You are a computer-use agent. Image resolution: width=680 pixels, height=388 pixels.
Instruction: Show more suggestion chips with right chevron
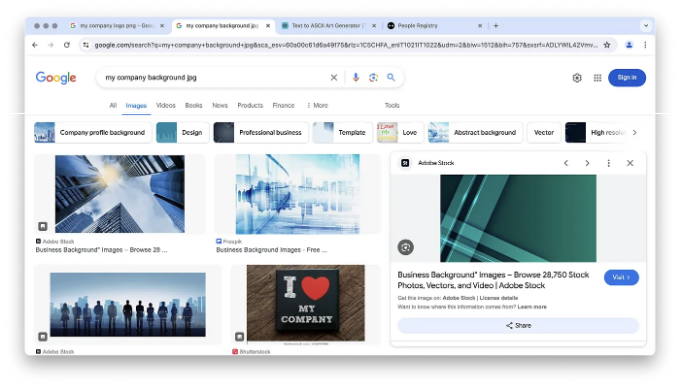point(635,133)
